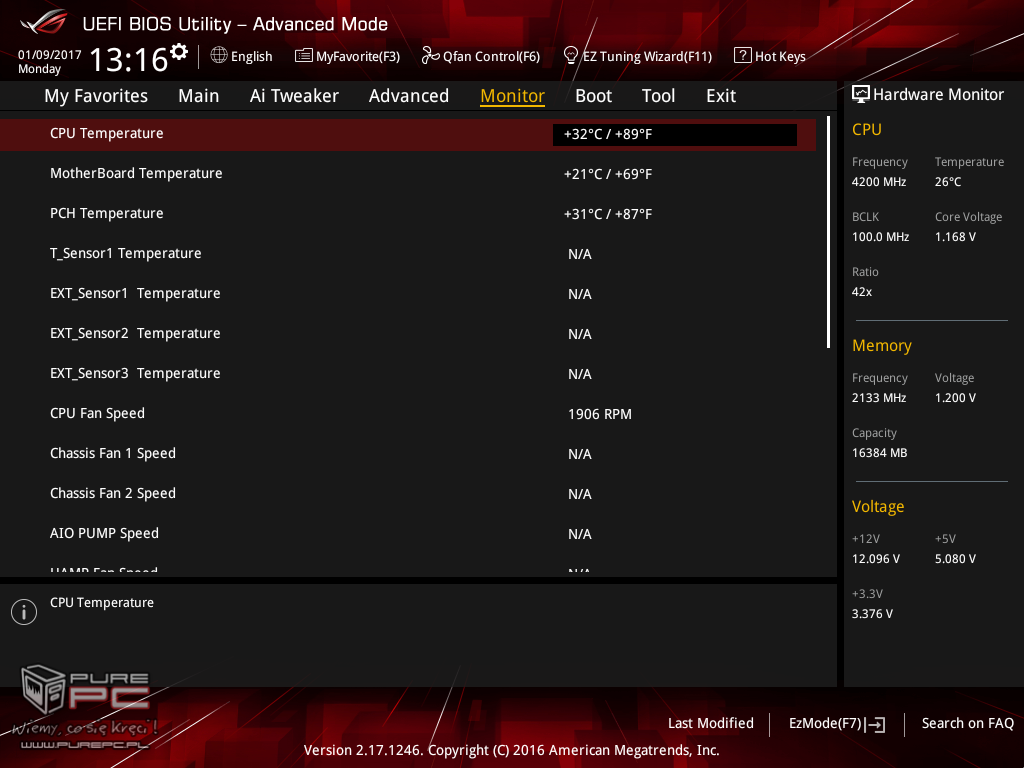Open the Advanced tab

[408, 96]
